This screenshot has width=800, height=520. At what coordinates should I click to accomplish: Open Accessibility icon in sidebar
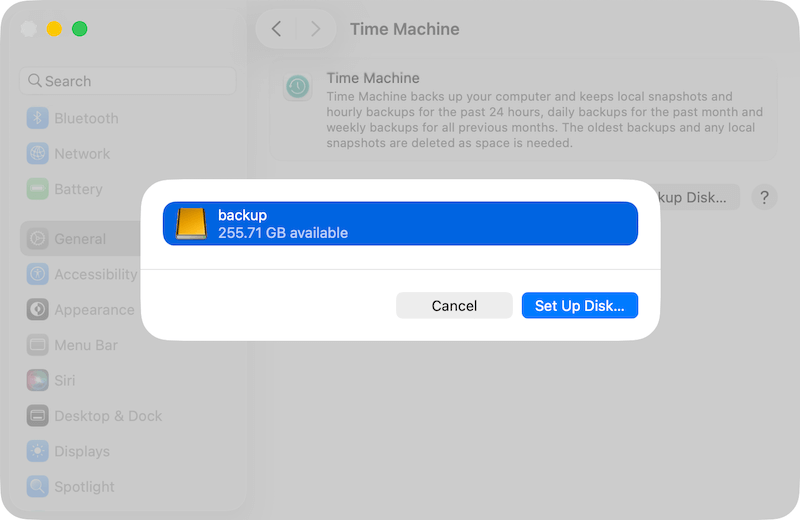pyautogui.click(x=37, y=274)
